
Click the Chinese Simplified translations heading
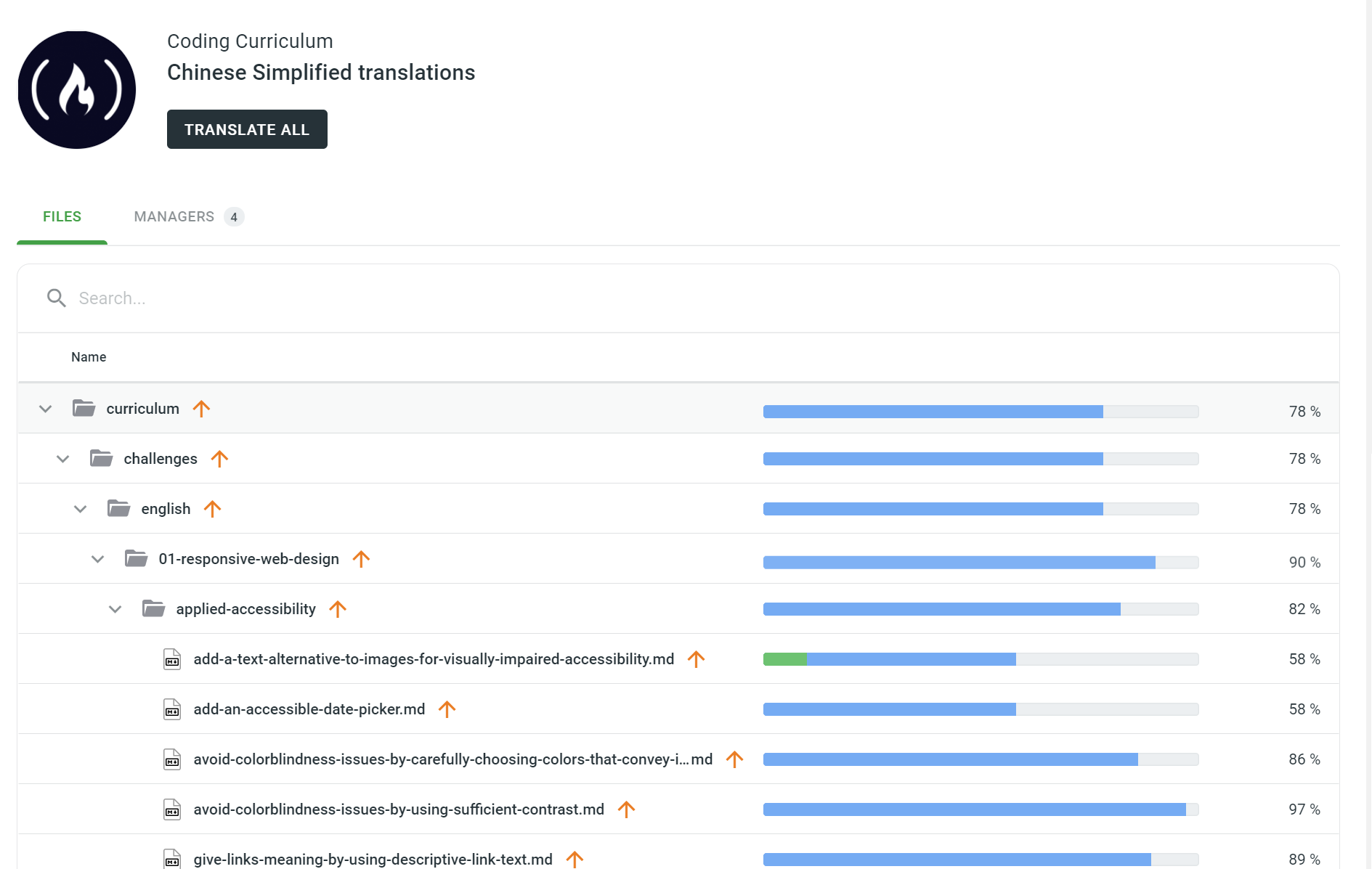321,73
